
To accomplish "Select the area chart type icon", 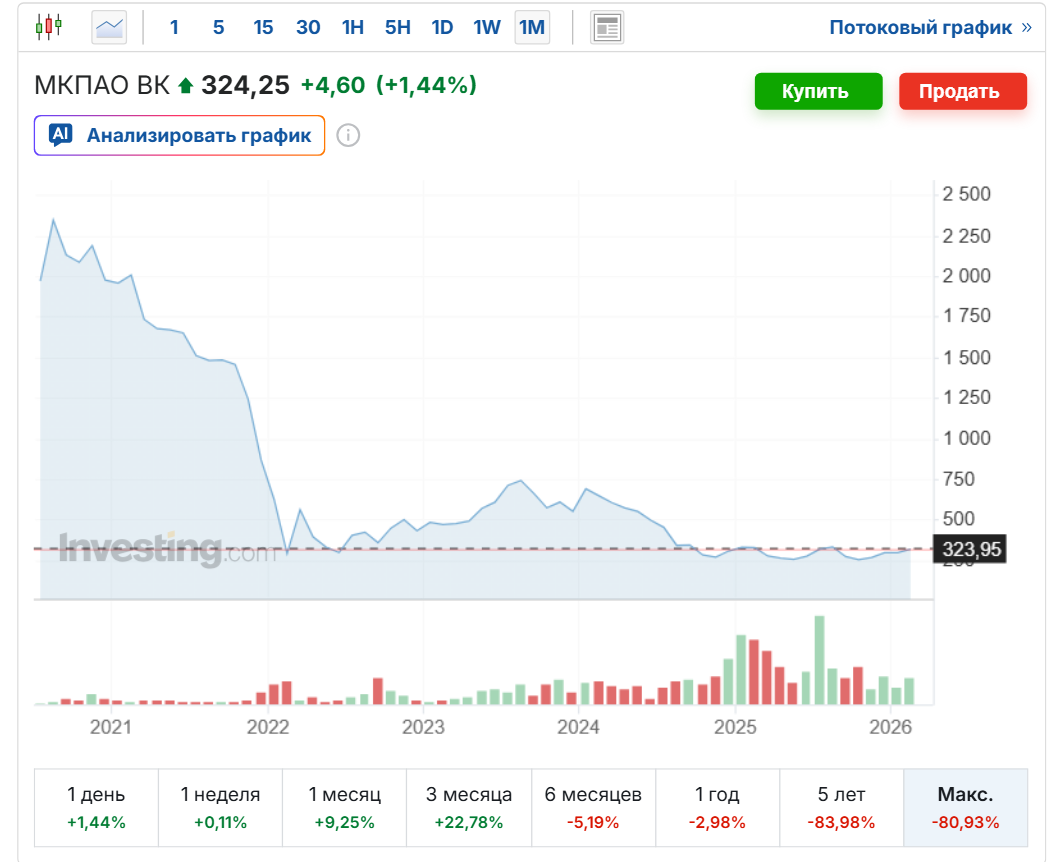I will 109,27.
